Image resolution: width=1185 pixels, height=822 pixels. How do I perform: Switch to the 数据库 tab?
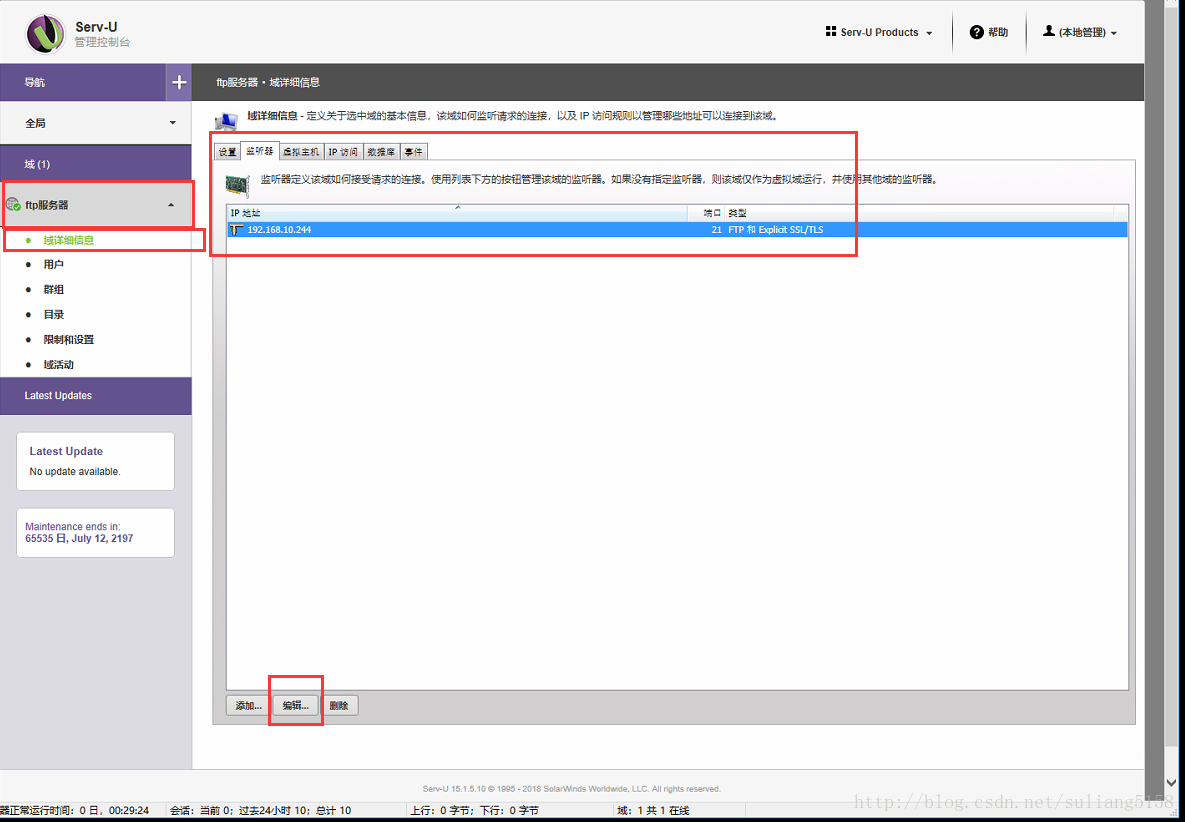click(382, 152)
